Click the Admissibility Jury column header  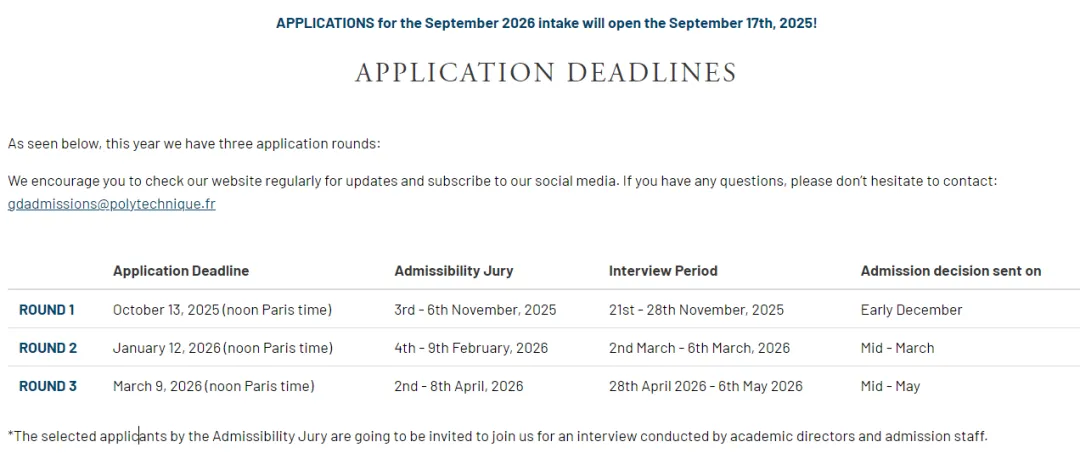(x=454, y=271)
